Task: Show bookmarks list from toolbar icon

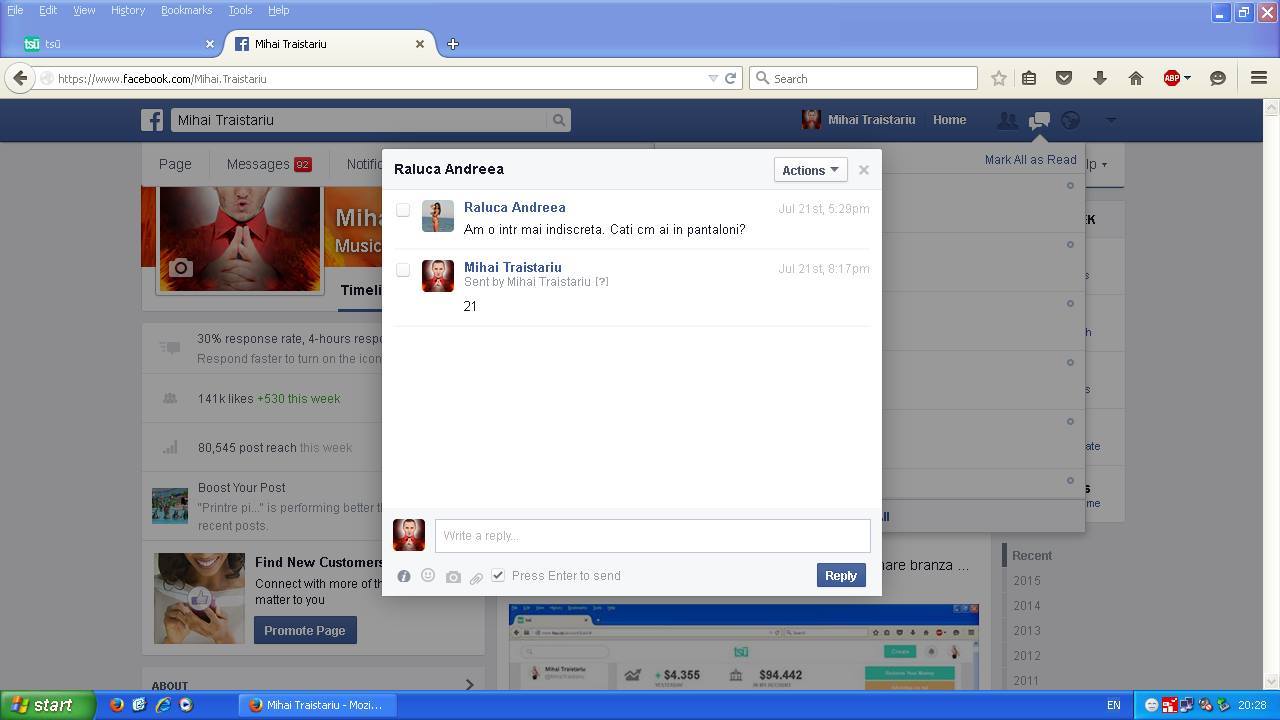Action: point(1029,78)
